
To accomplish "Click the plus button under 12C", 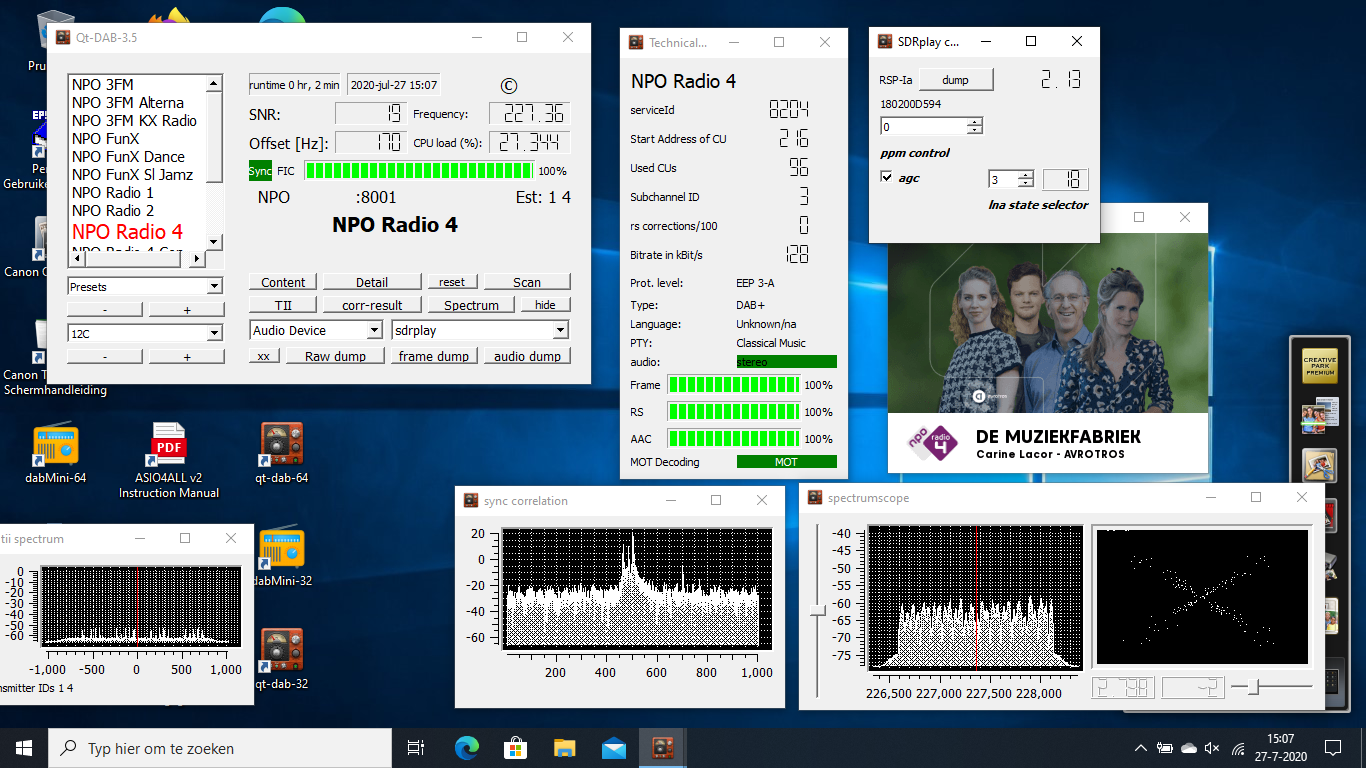I will (186, 357).
